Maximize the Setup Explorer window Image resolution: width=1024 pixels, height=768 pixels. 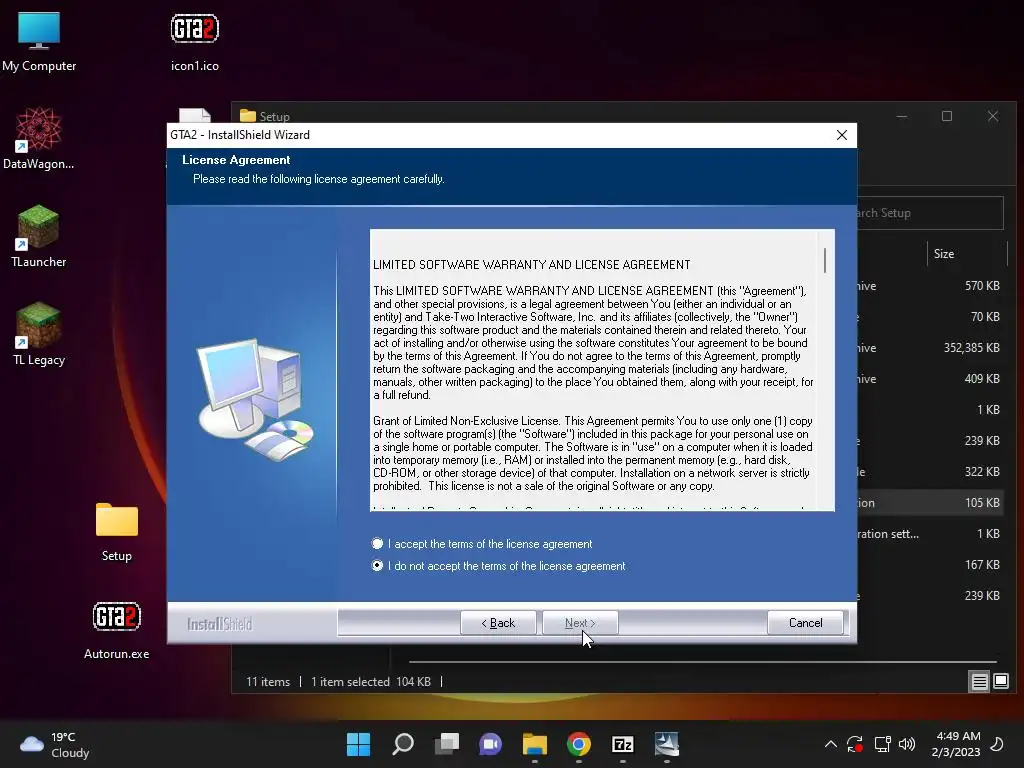(947, 116)
